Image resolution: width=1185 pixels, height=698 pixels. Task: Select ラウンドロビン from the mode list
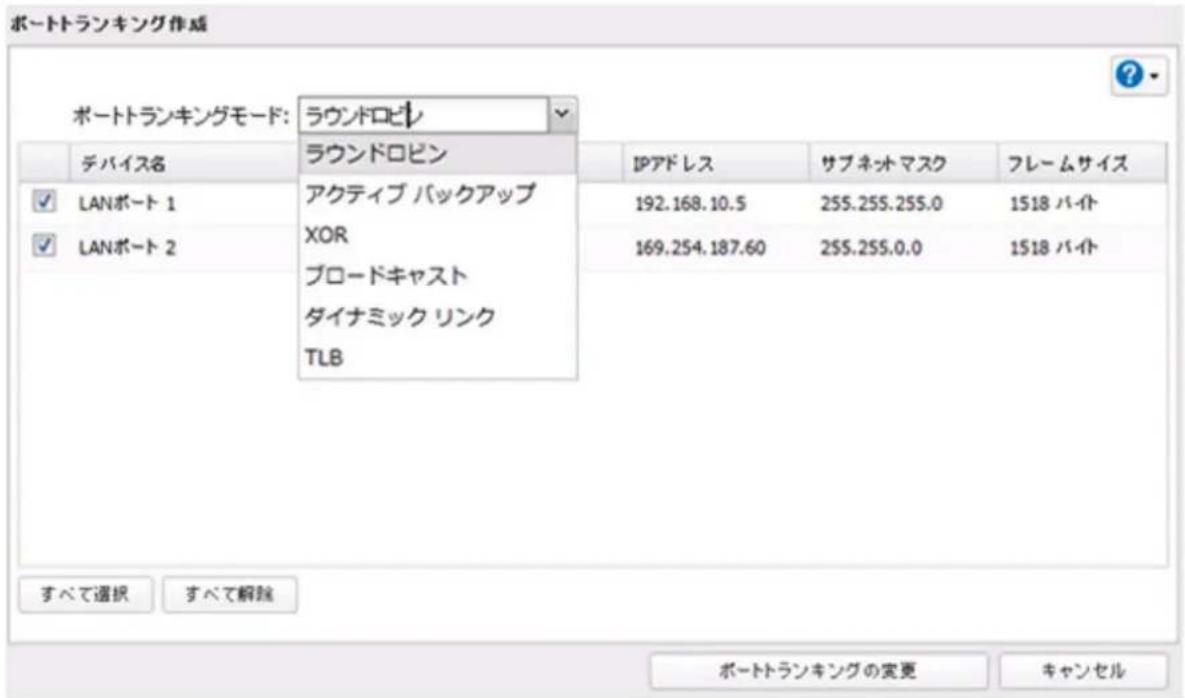click(x=438, y=154)
